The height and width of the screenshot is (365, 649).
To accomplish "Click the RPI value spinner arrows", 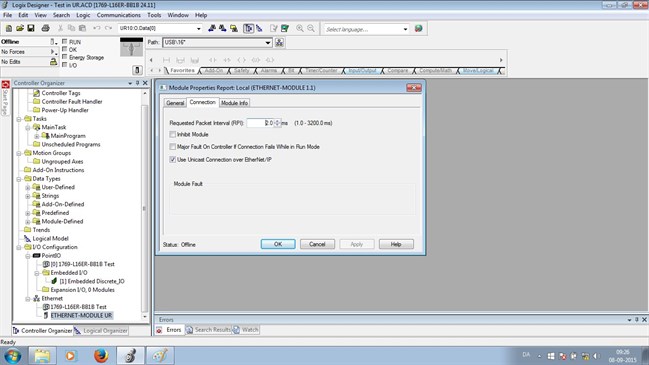I will (x=277, y=123).
